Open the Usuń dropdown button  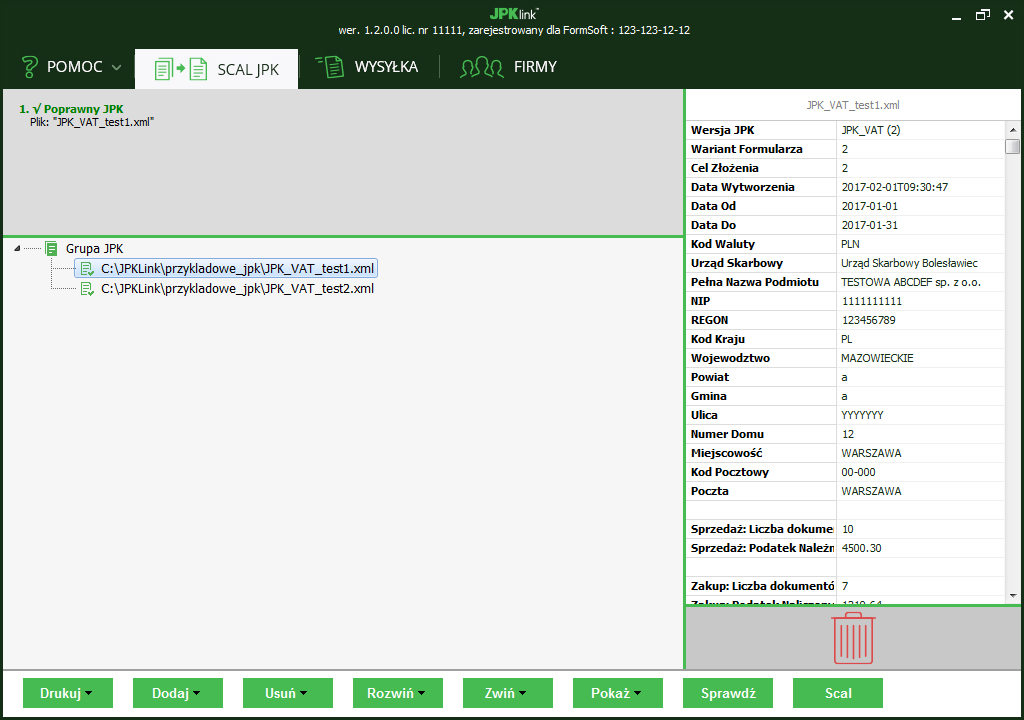tap(287, 693)
